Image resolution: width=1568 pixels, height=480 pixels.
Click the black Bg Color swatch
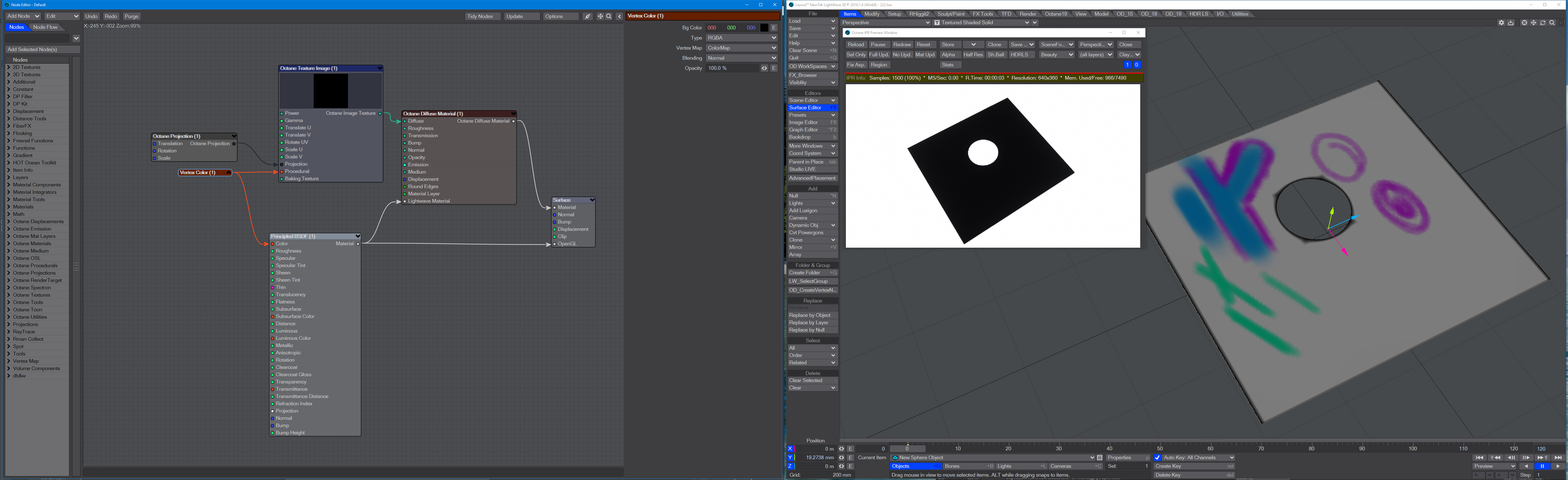764,27
